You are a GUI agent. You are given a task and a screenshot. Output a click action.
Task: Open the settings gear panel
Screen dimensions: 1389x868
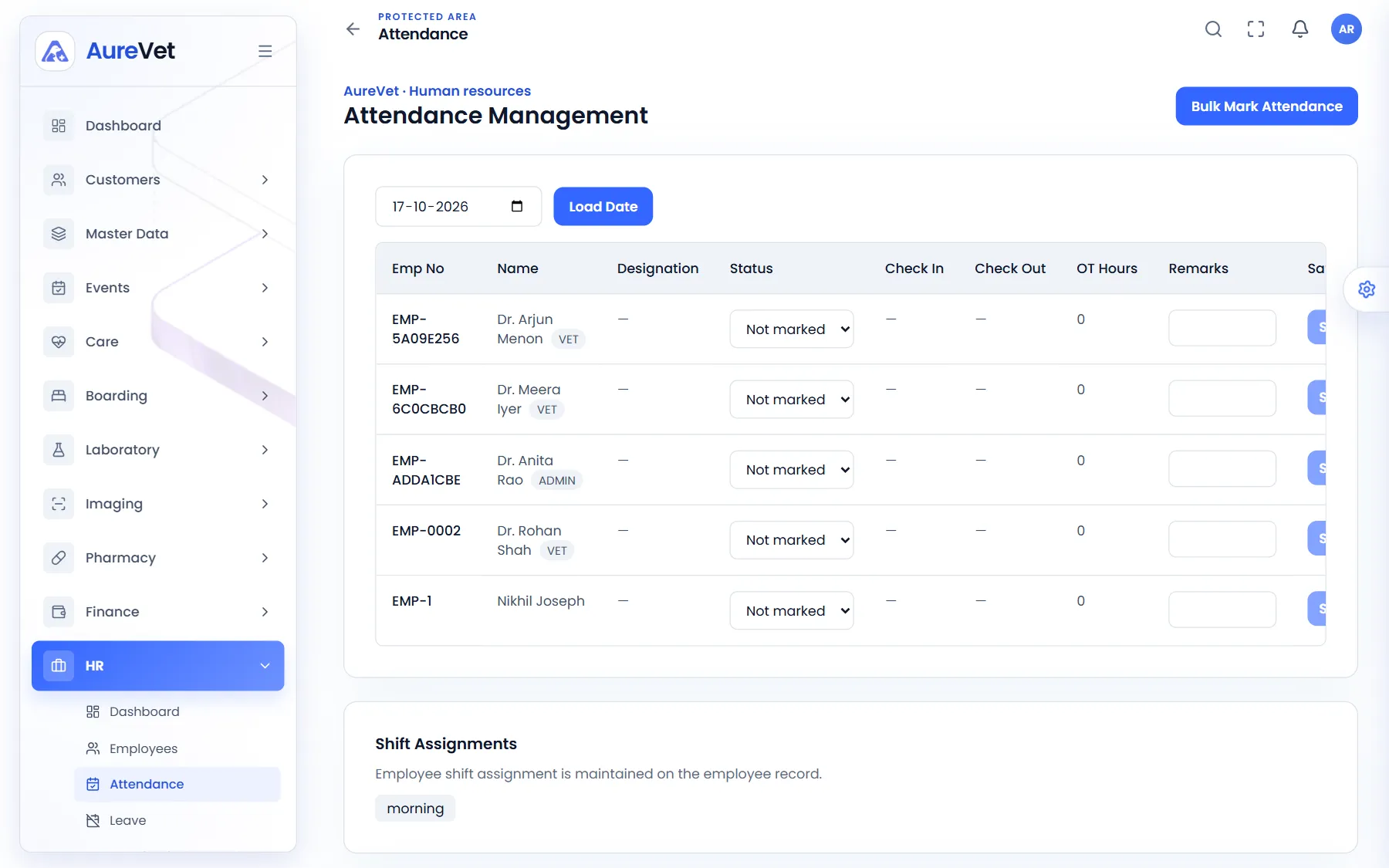tap(1367, 289)
